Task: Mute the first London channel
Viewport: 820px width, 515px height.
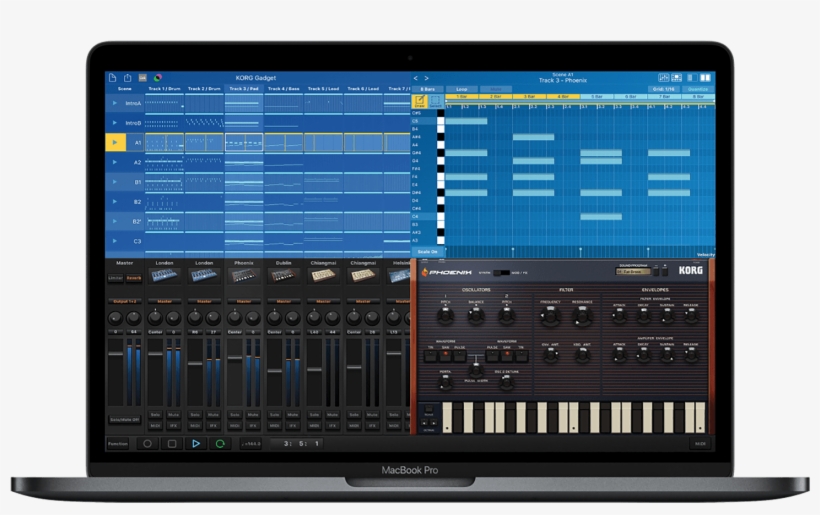Action: 174,415
